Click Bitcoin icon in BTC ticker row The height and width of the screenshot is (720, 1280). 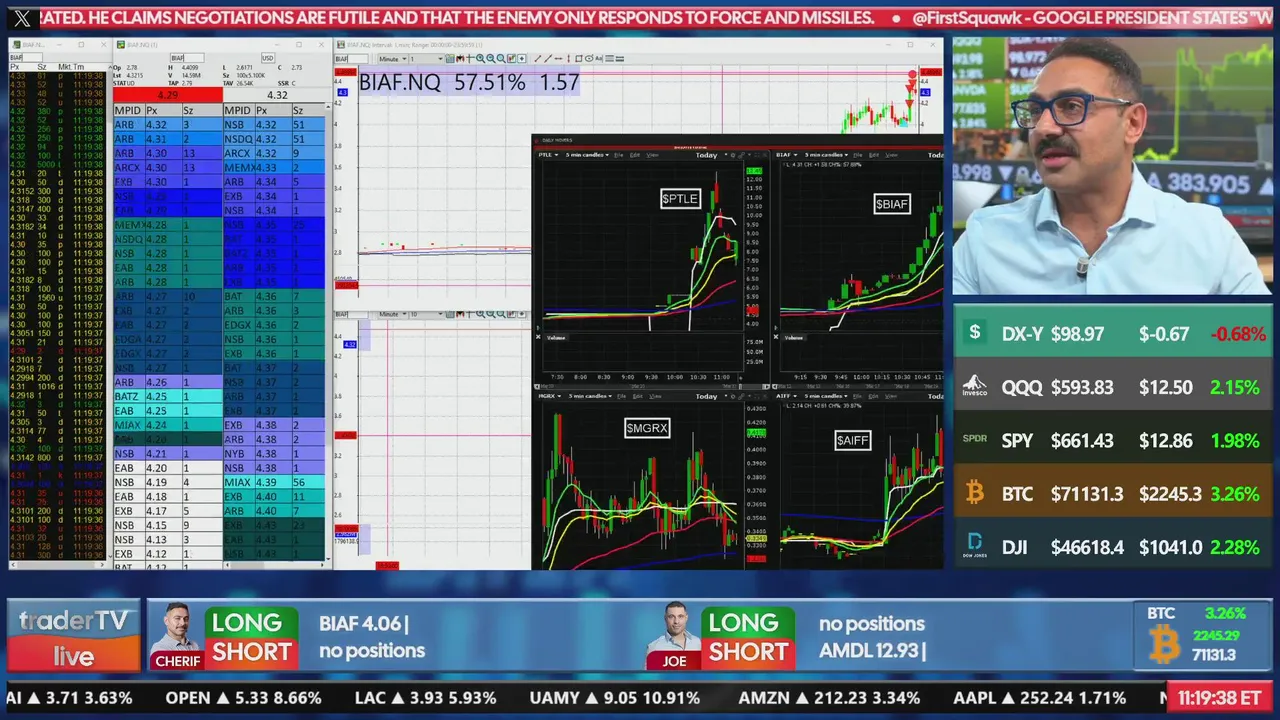point(975,492)
